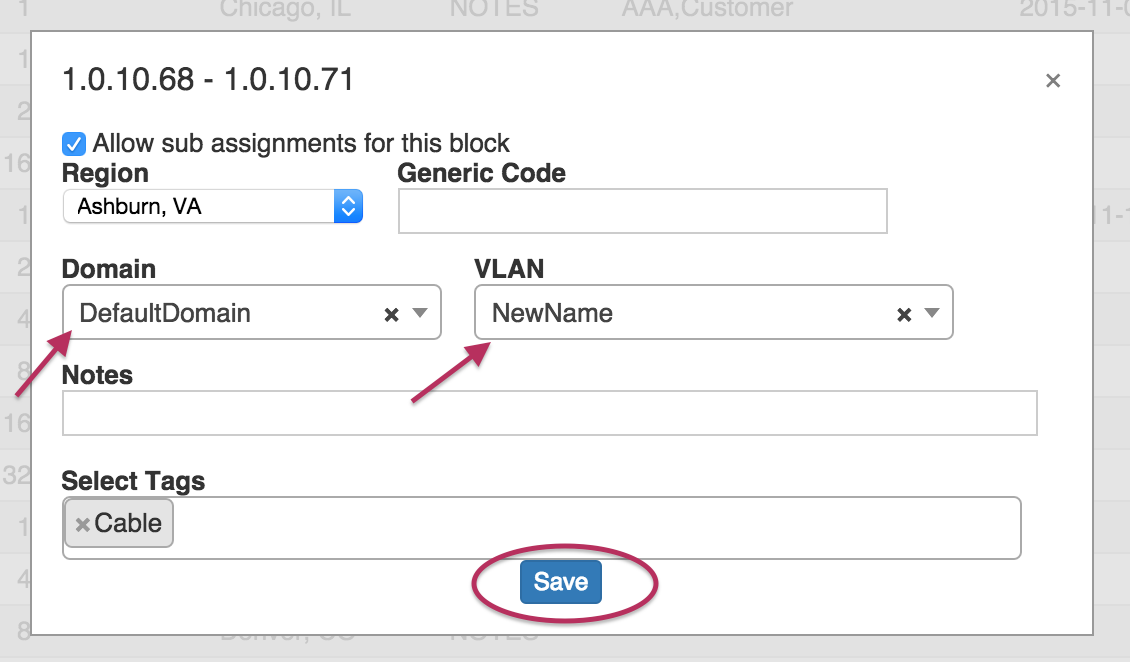This screenshot has height=662, width=1130.
Task: Click the Generic Code label
Action: (481, 173)
